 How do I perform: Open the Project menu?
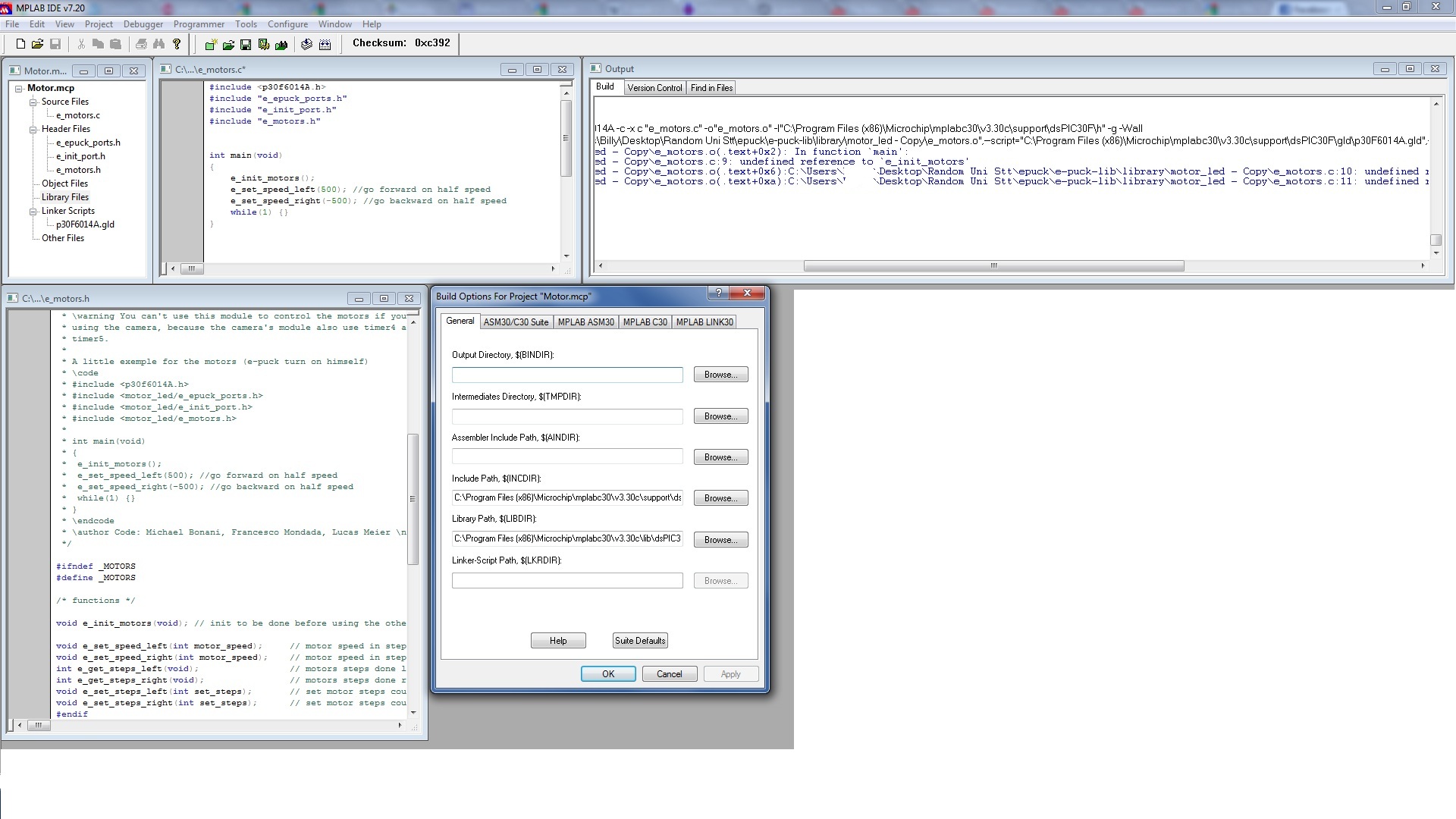(99, 24)
